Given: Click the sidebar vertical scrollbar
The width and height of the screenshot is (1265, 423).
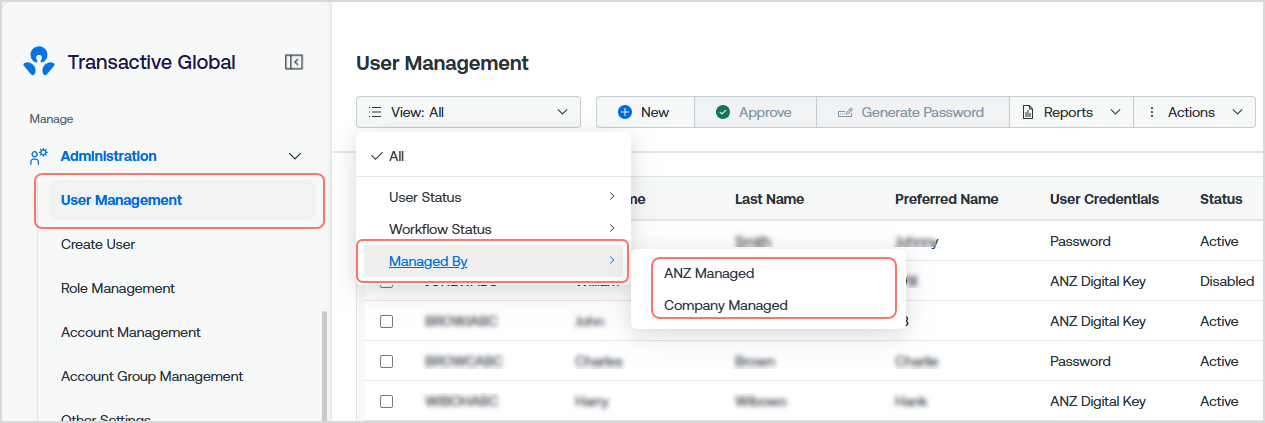Looking at the screenshot, I should (x=323, y=365).
